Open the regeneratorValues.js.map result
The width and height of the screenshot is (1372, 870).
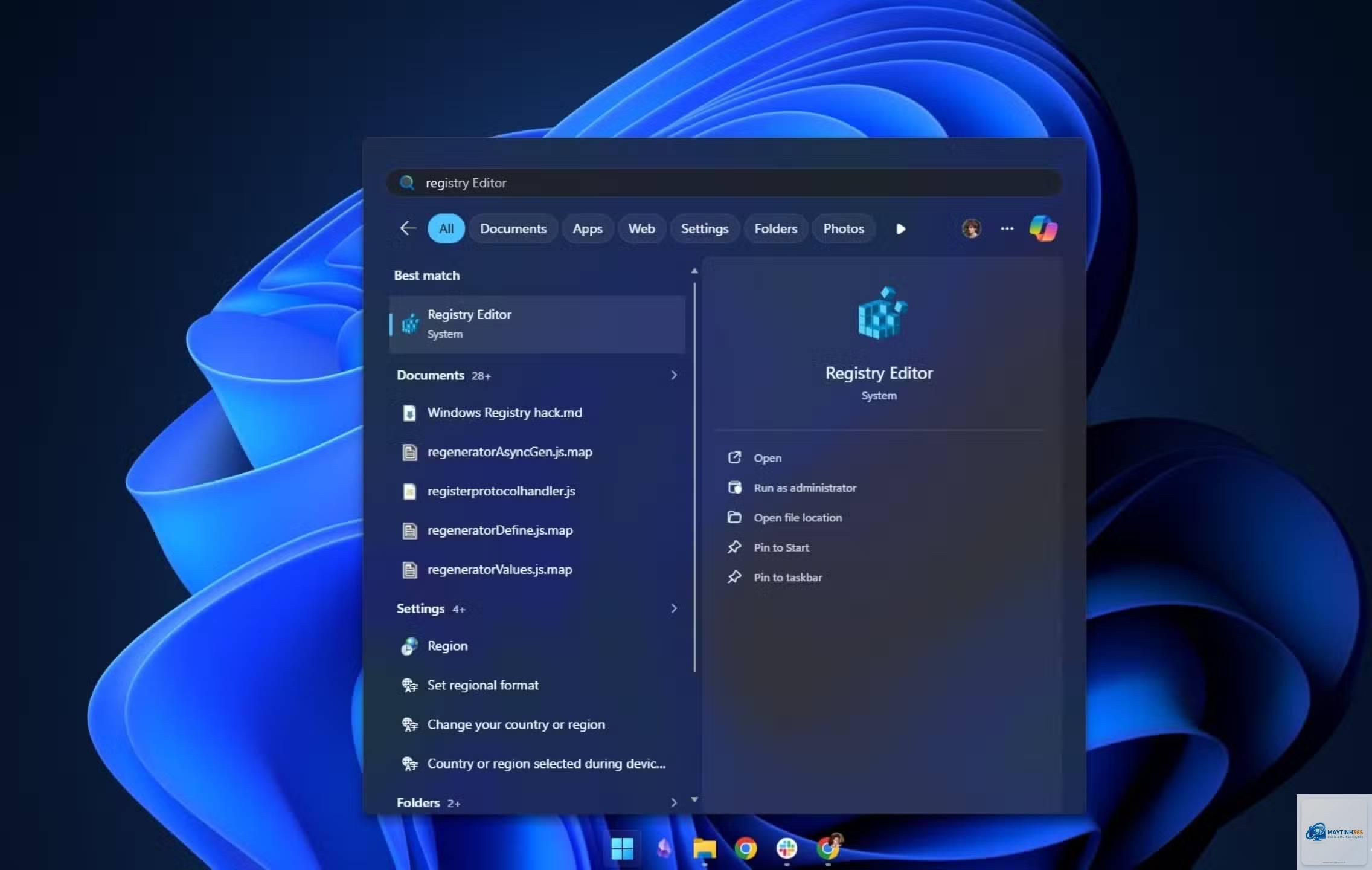[537, 570]
